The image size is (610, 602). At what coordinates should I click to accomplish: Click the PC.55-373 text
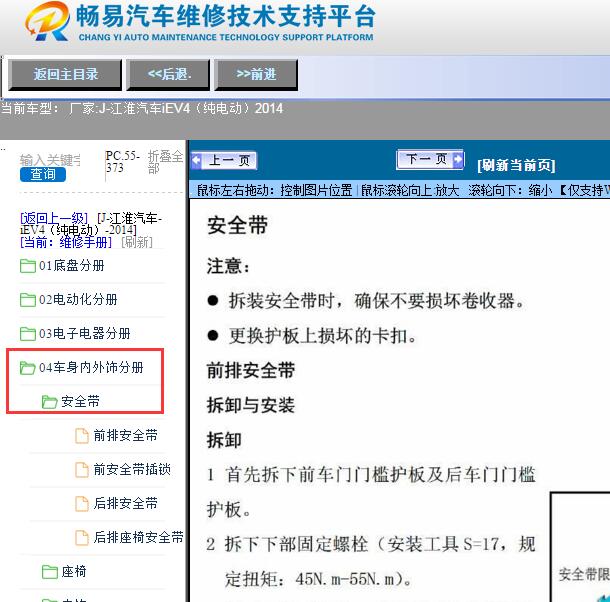coord(123,161)
